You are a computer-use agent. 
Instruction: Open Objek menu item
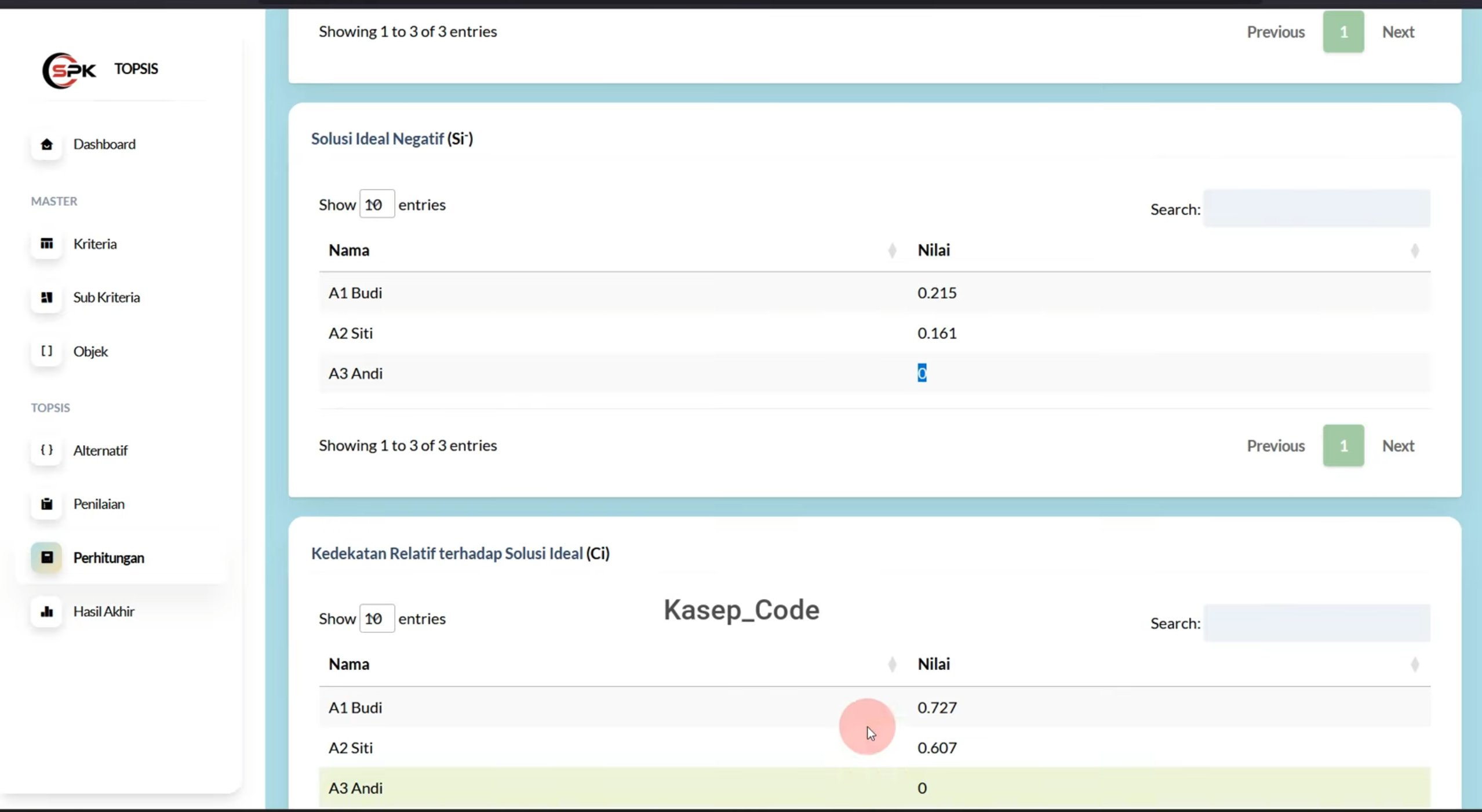[x=90, y=351]
